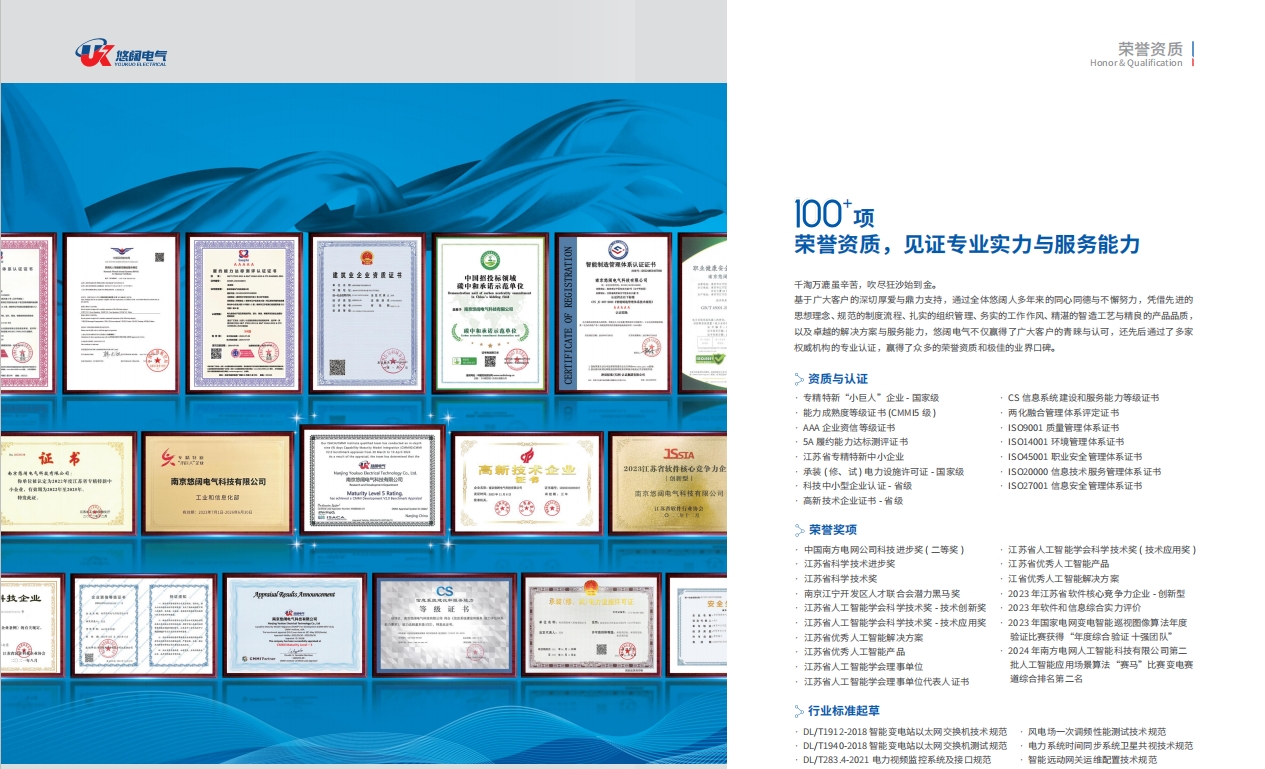1265x769 pixels.
Task: Click 江苏省科学技术进步奖
Action: pos(849,564)
